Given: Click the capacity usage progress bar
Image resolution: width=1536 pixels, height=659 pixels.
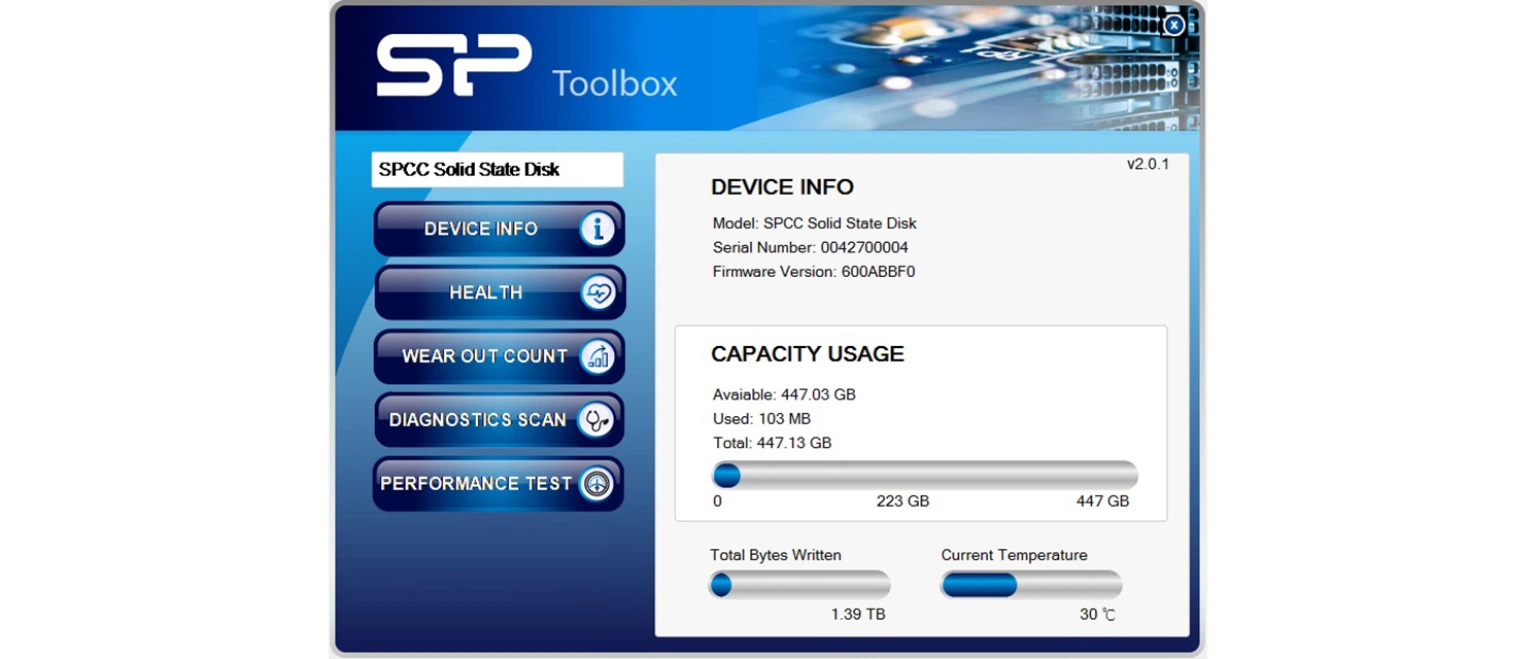Looking at the screenshot, I should 924,475.
